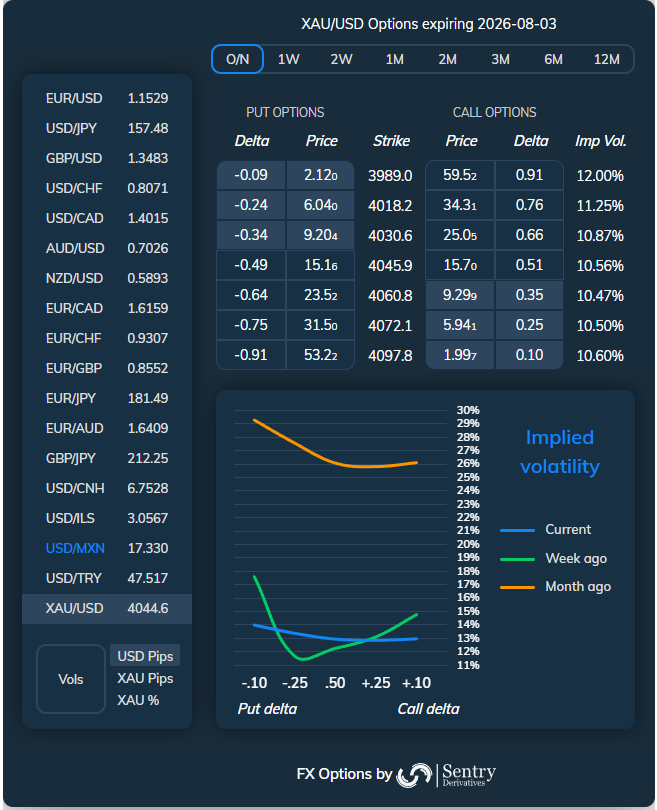
Task: Switch price units to XAU %
Action: [x=138, y=700]
